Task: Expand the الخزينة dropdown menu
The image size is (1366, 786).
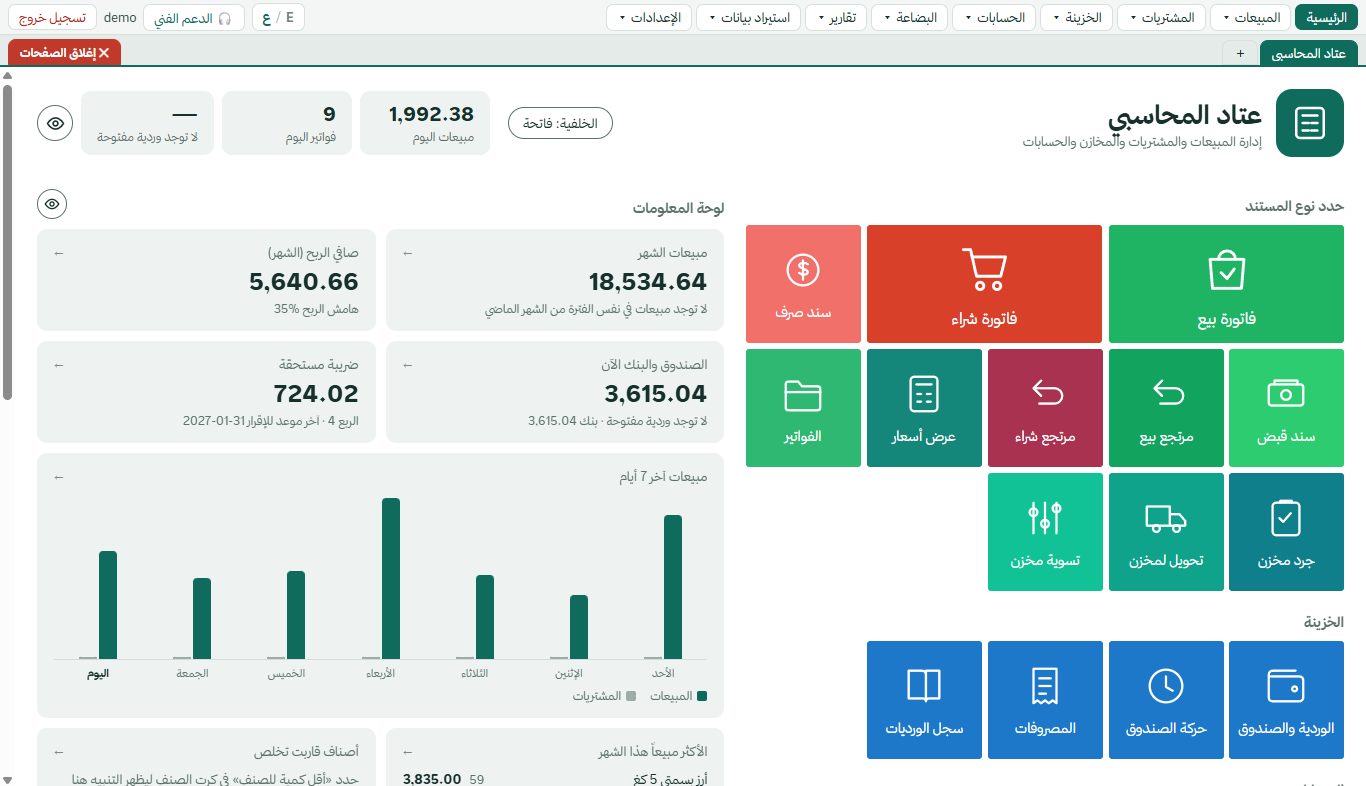Action: click(1078, 17)
